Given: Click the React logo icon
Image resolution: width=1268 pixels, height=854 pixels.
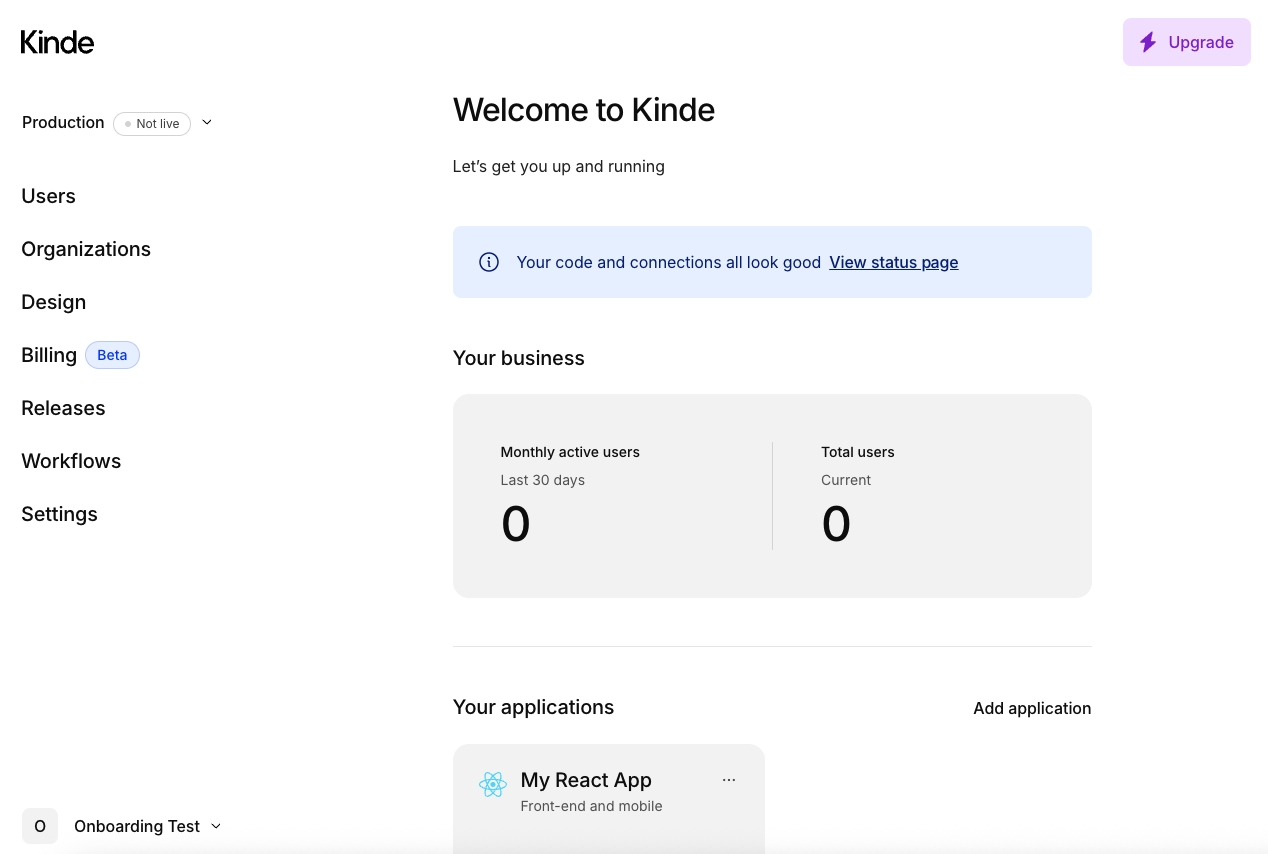Looking at the screenshot, I should 493,784.
